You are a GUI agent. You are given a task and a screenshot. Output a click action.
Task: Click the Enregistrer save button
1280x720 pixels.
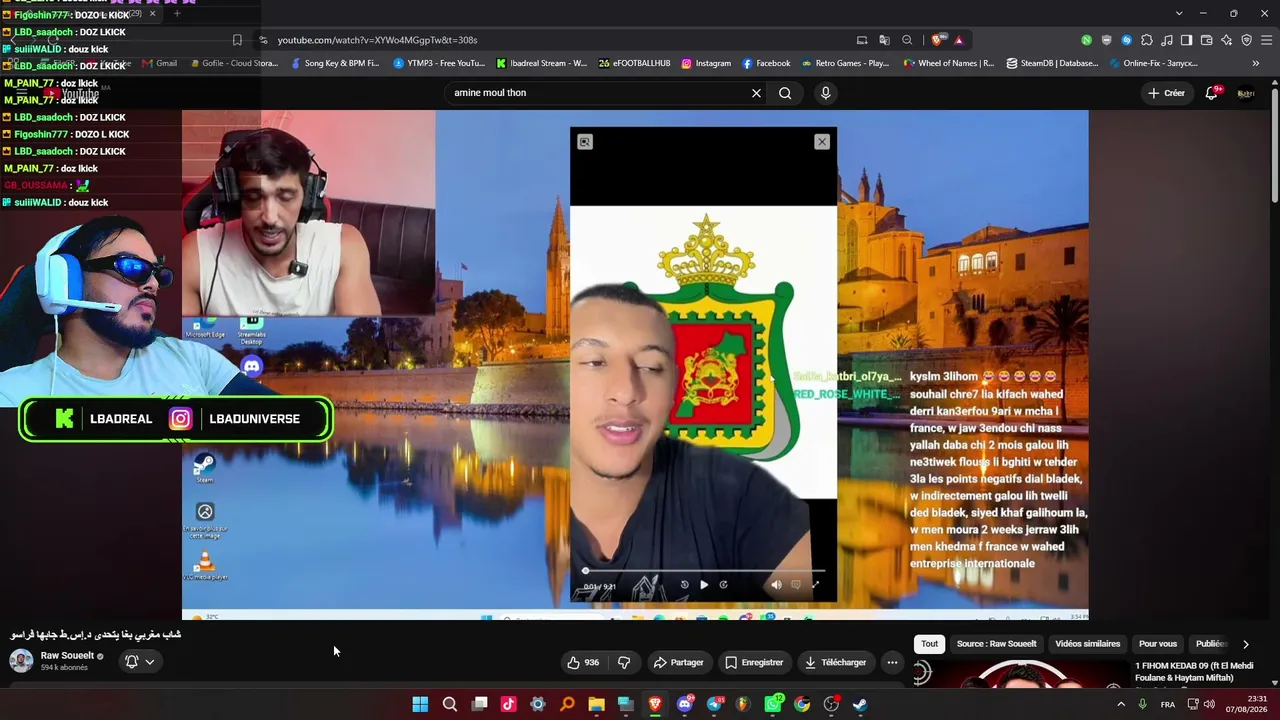755,662
